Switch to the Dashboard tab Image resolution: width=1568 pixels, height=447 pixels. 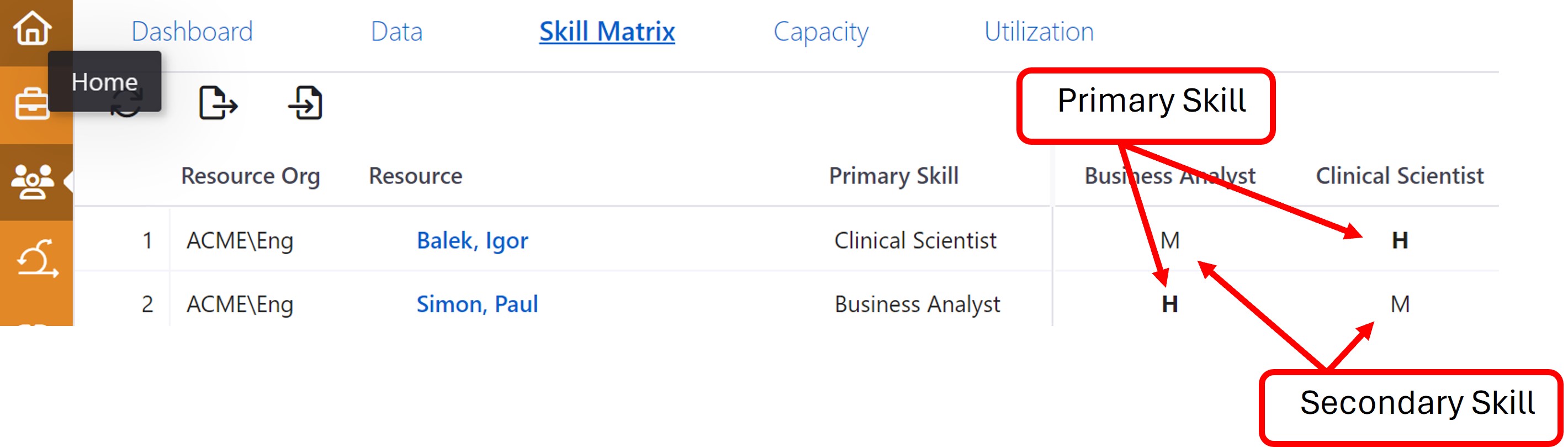coord(192,31)
